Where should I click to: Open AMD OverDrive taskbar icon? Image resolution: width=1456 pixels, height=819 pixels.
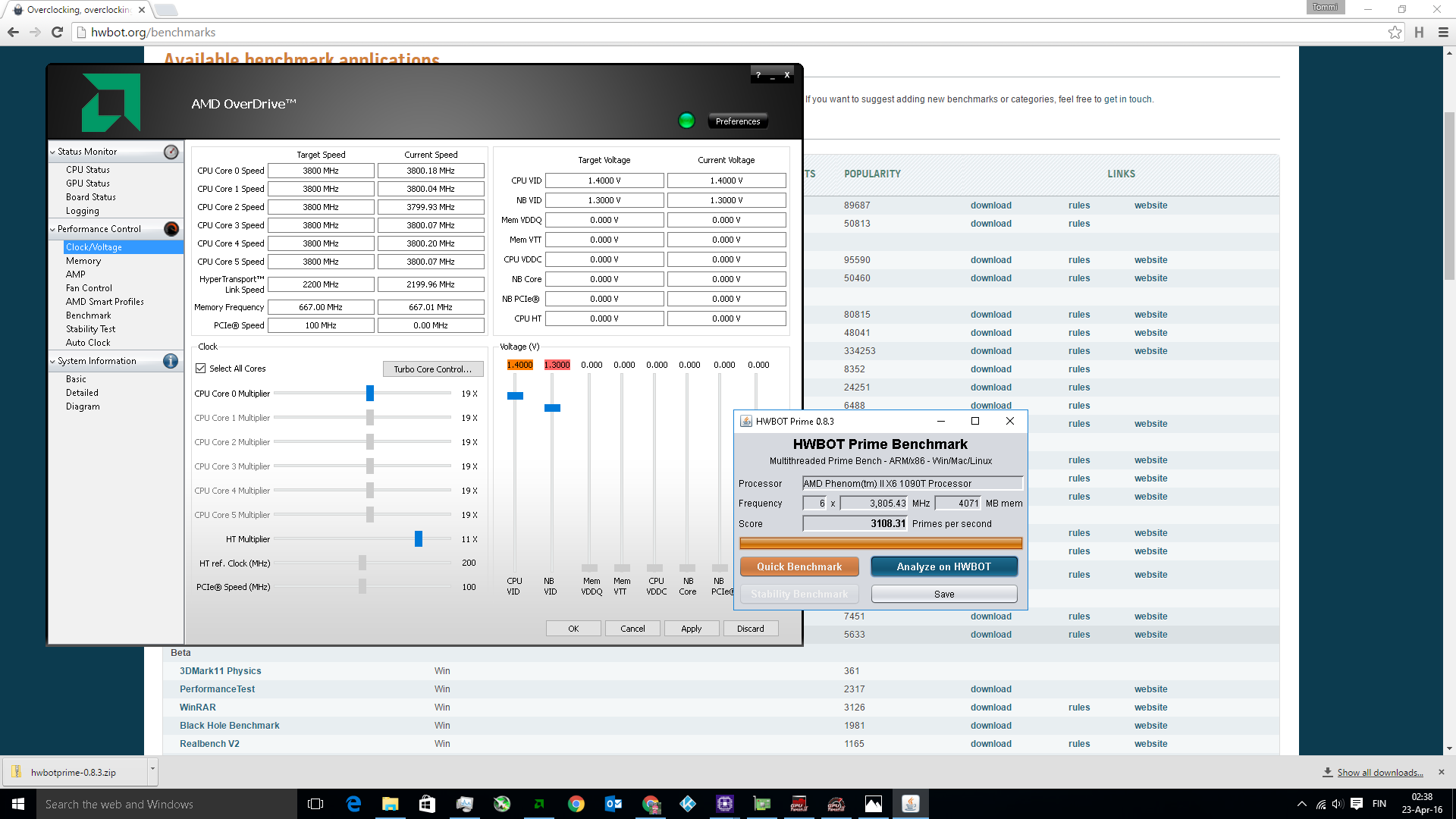539,804
